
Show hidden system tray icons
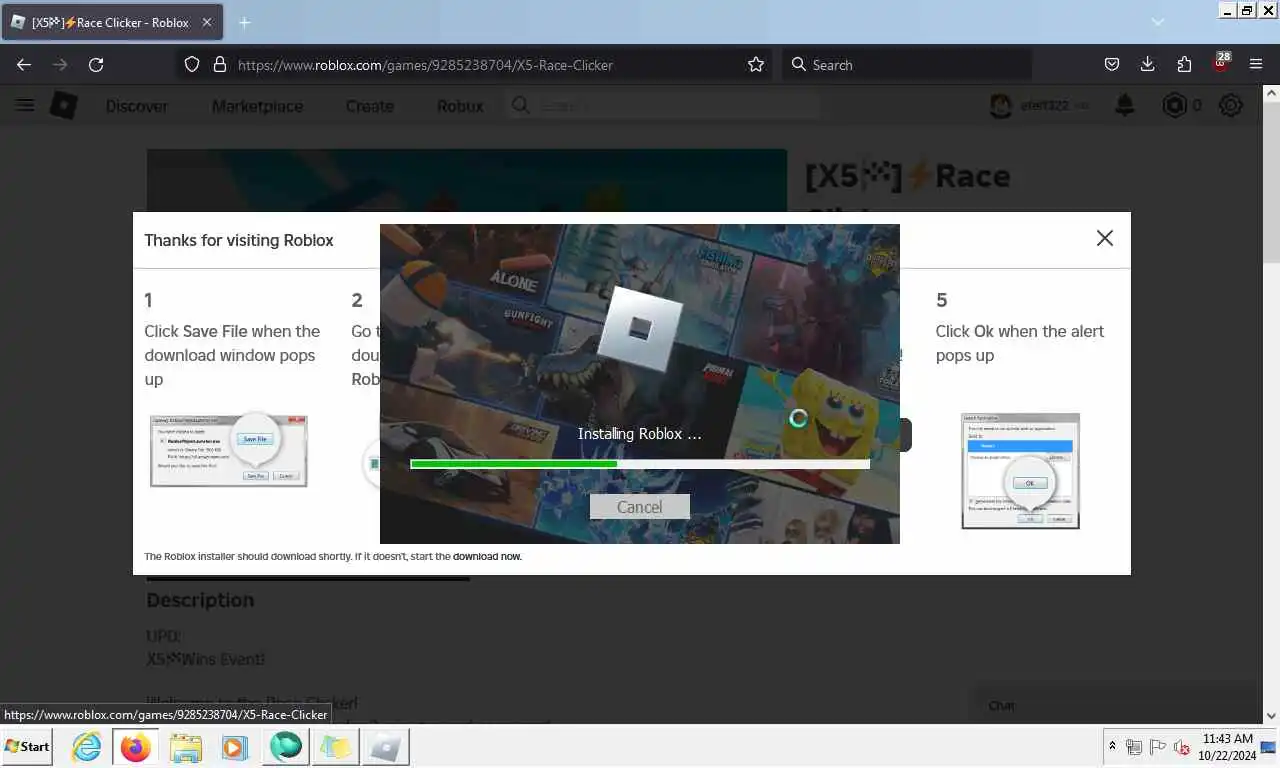click(x=1112, y=747)
